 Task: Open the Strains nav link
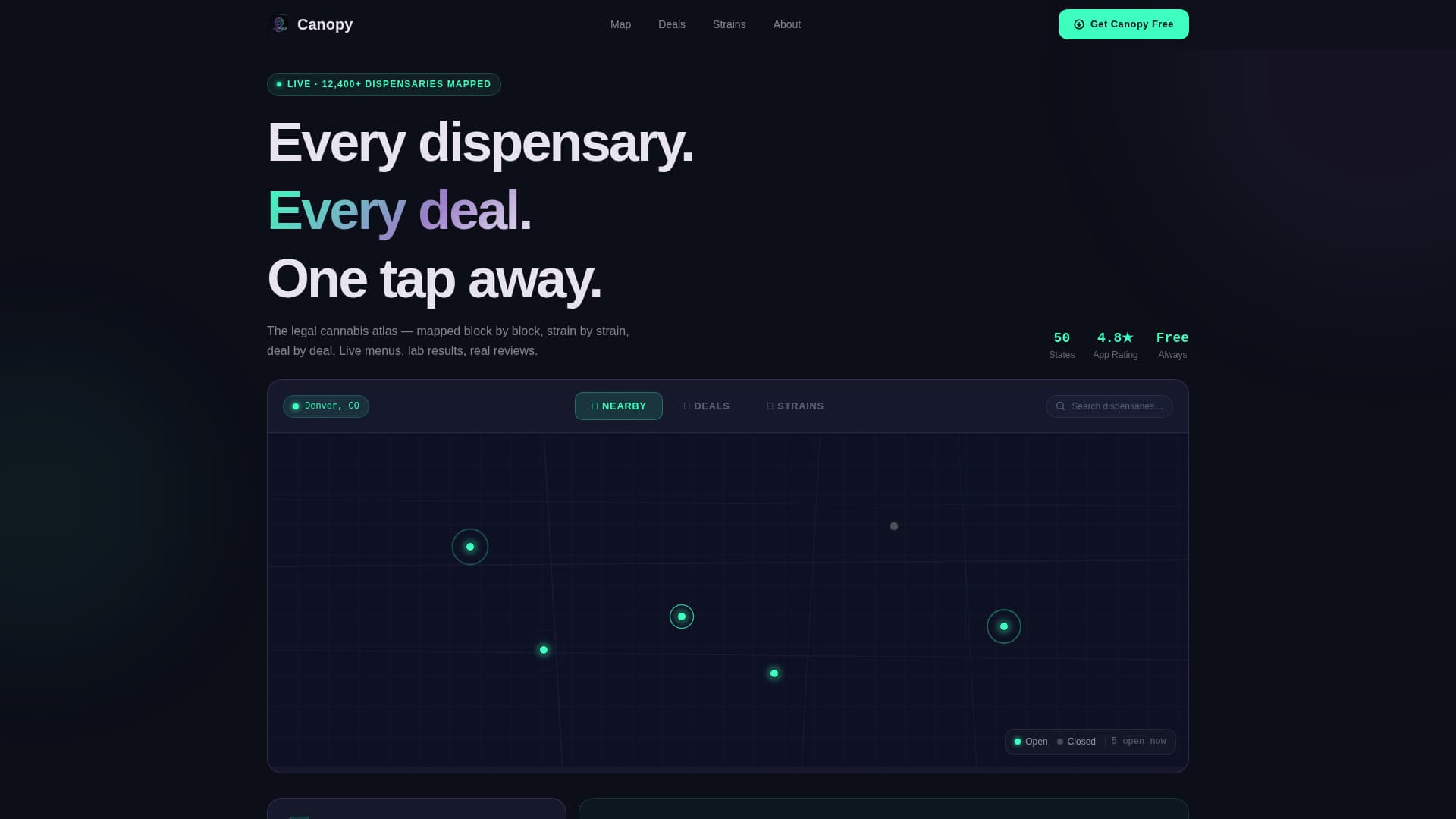pyautogui.click(x=729, y=24)
